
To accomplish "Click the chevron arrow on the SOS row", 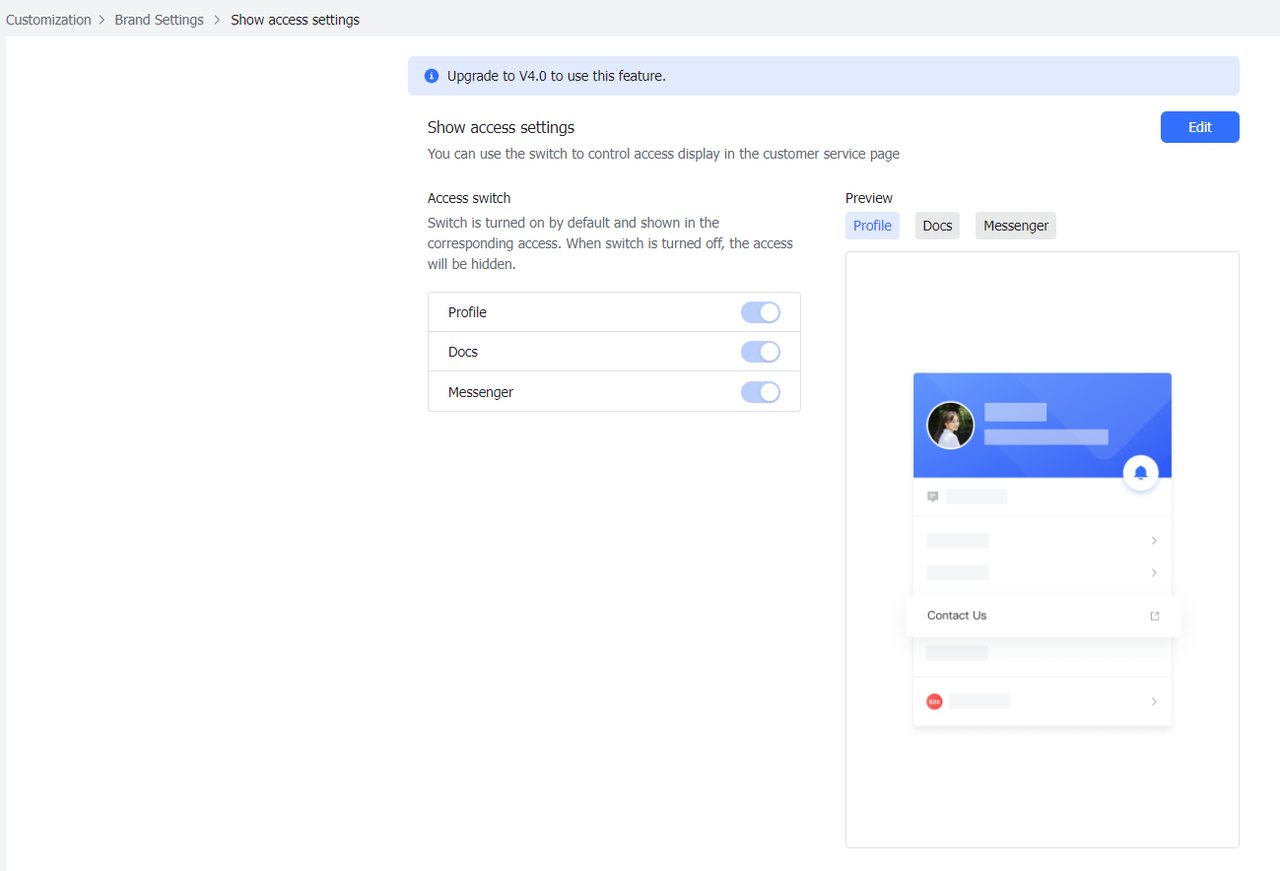I will (1154, 702).
